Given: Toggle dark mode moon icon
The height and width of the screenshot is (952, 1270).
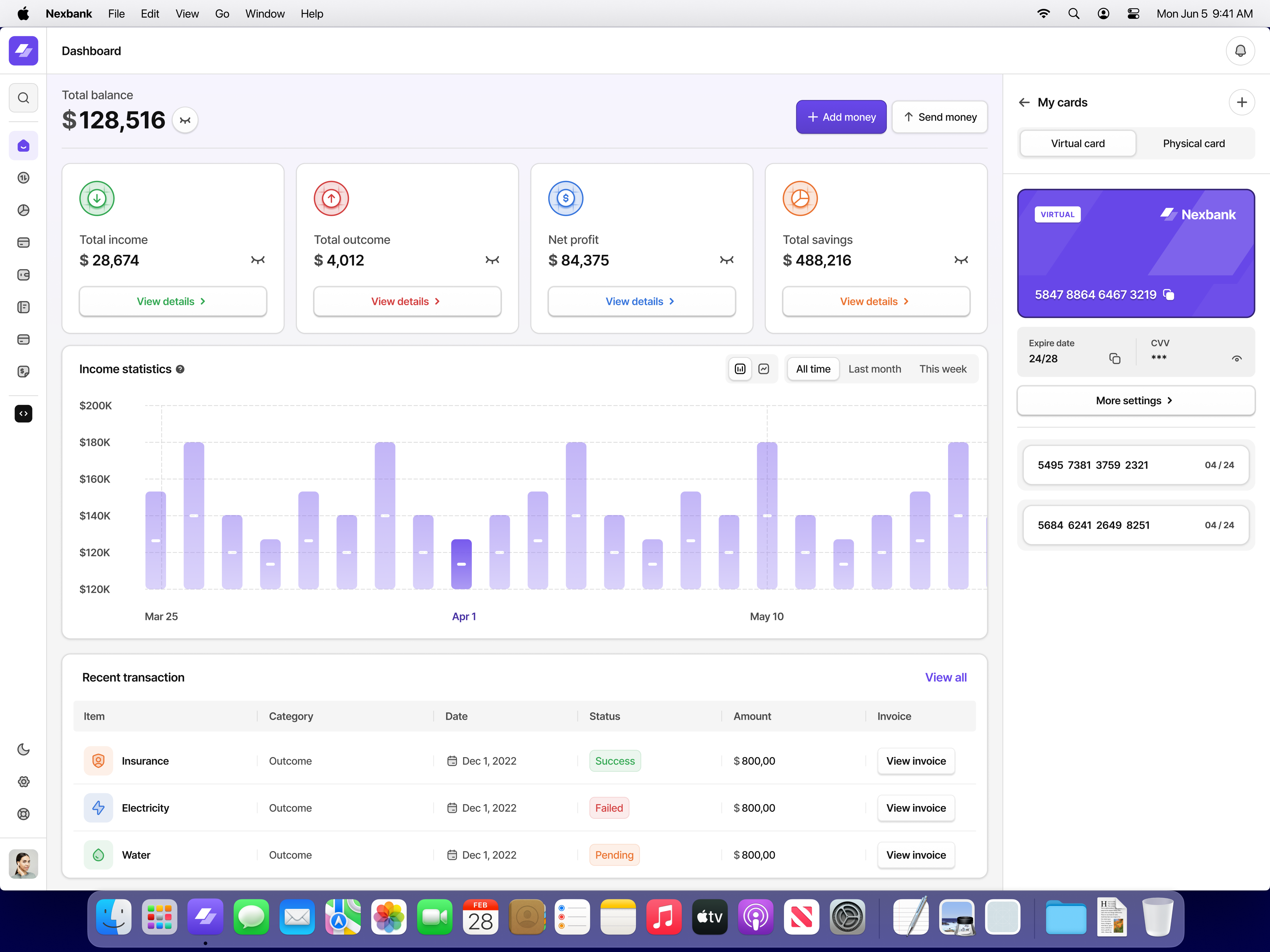Looking at the screenshot, I should pos(23,750).
